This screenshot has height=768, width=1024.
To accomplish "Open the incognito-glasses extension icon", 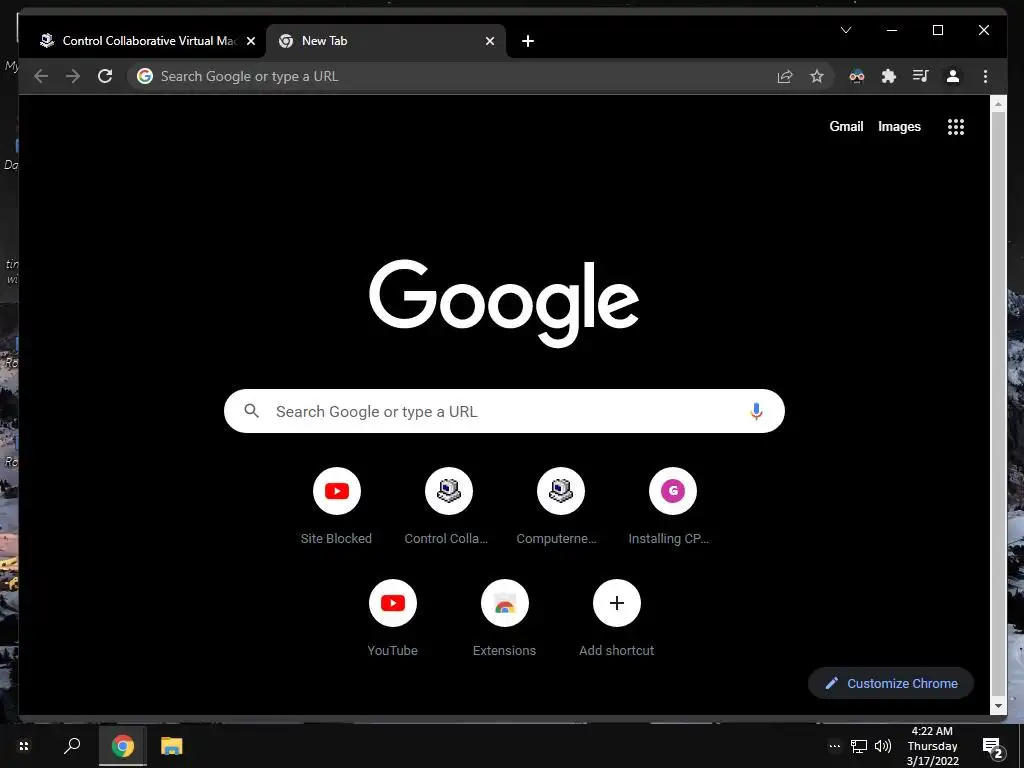I will [x=857, y=76].
